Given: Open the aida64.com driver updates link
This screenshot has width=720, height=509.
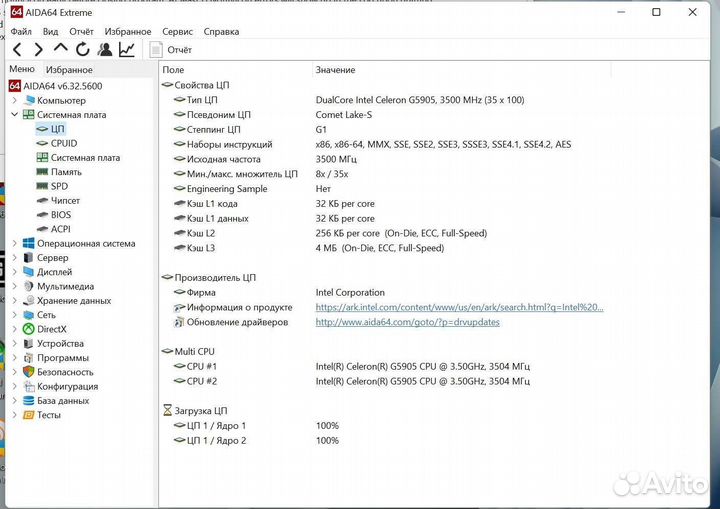Looking at the screenshot, I should point(407,322).
